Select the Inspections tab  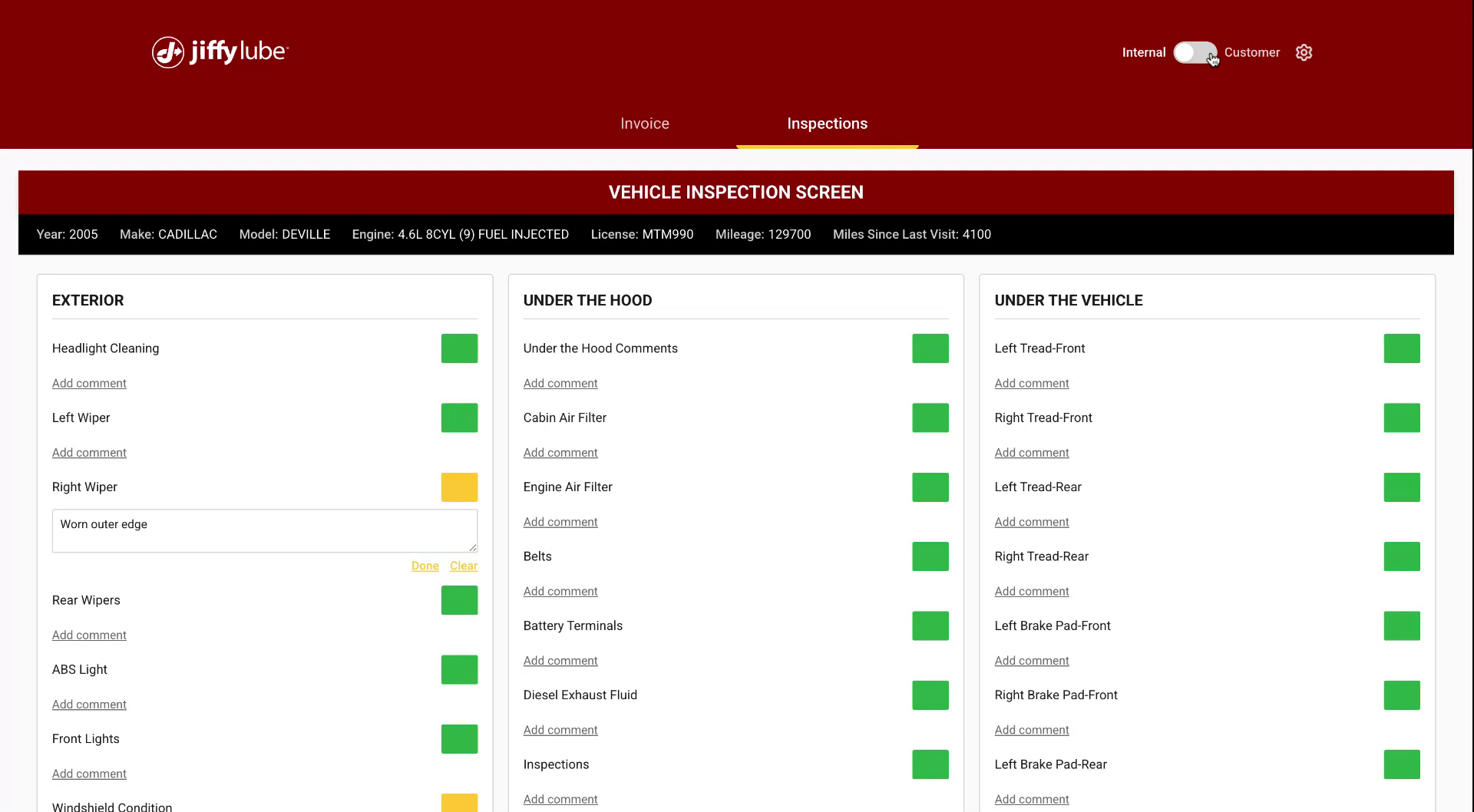coord(827,124)
